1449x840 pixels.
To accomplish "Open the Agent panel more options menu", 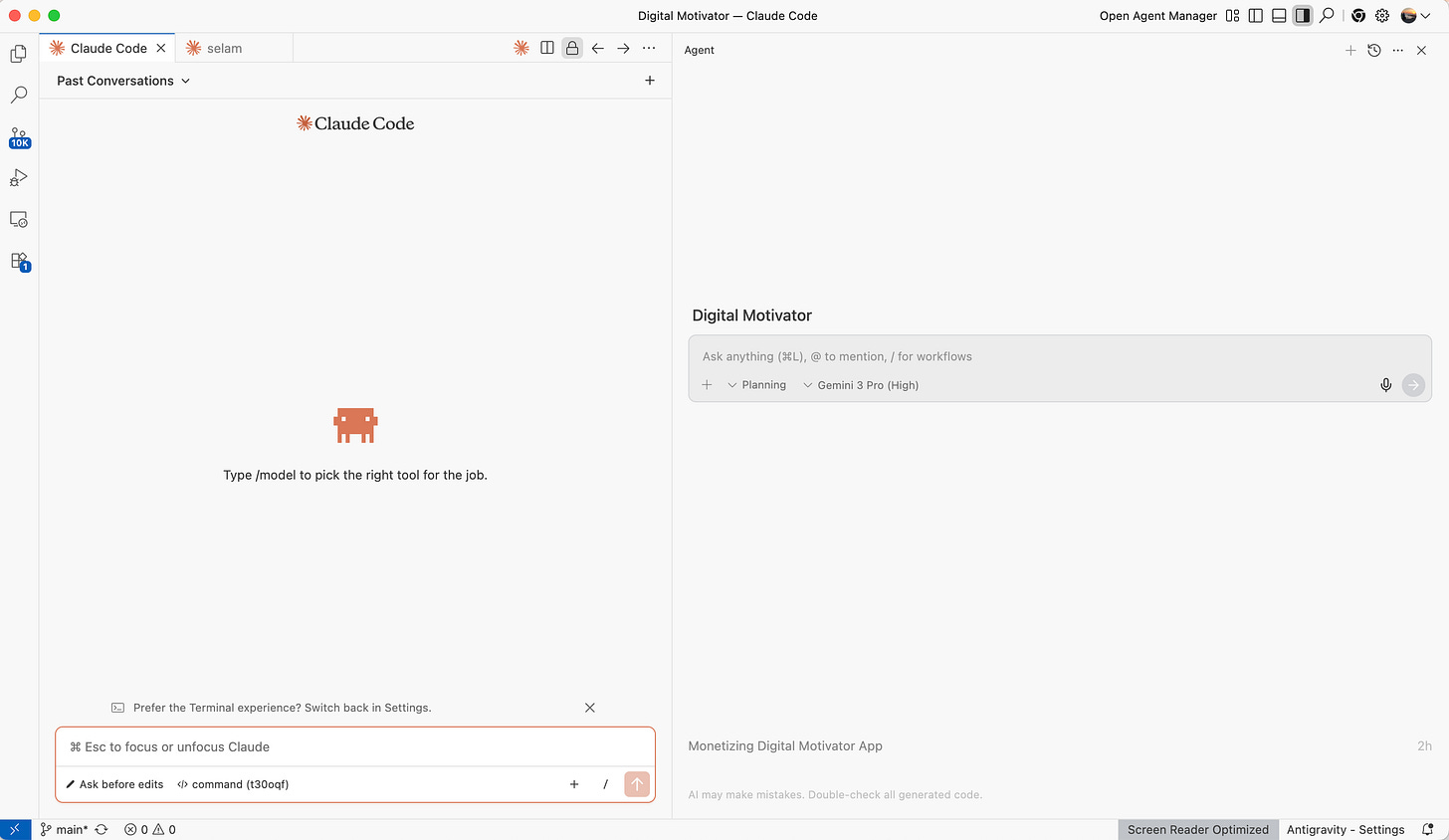I will (x=1398, y=50).
